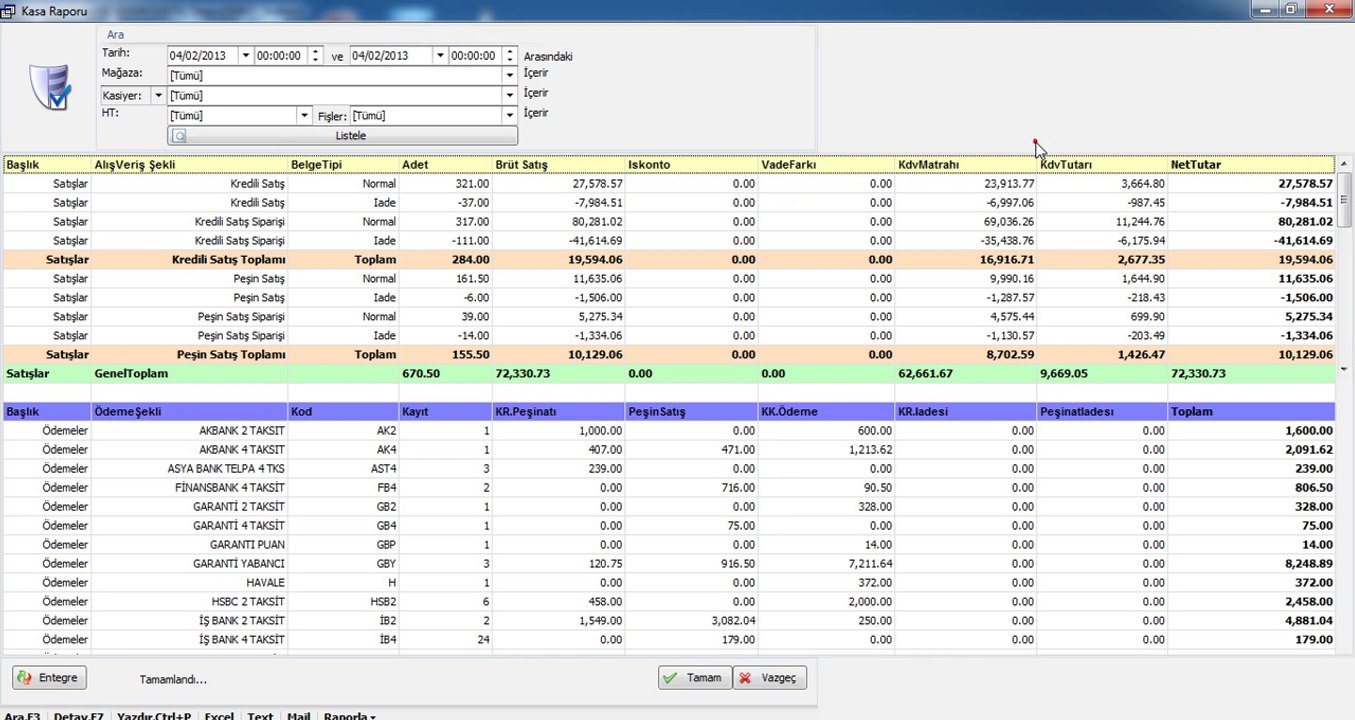Viewport: 1355px width, 720px height.
Task: Open the Raporla dropdown in bottom toolbar
Action: (x=349, y=716)
